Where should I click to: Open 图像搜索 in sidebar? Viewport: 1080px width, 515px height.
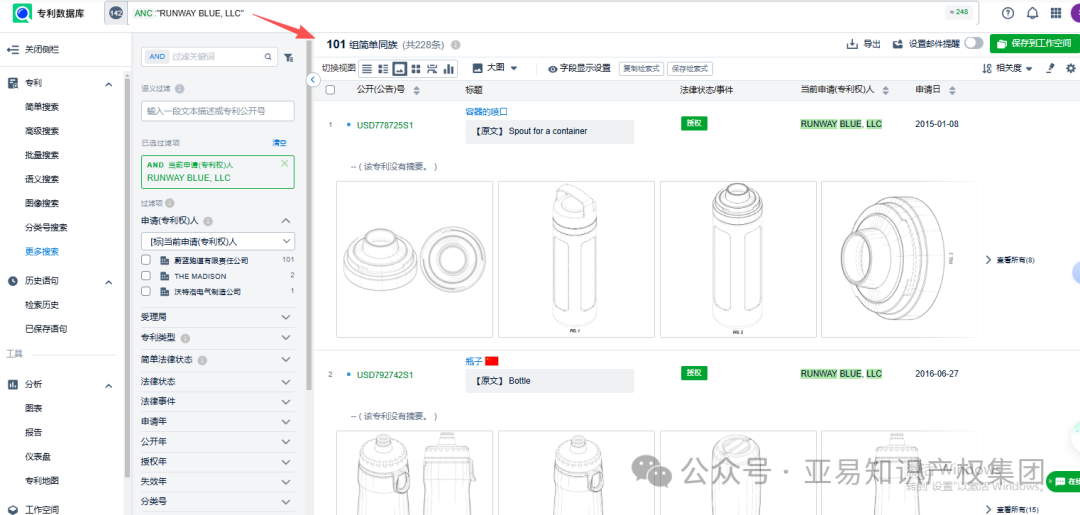tap(42, 203)
